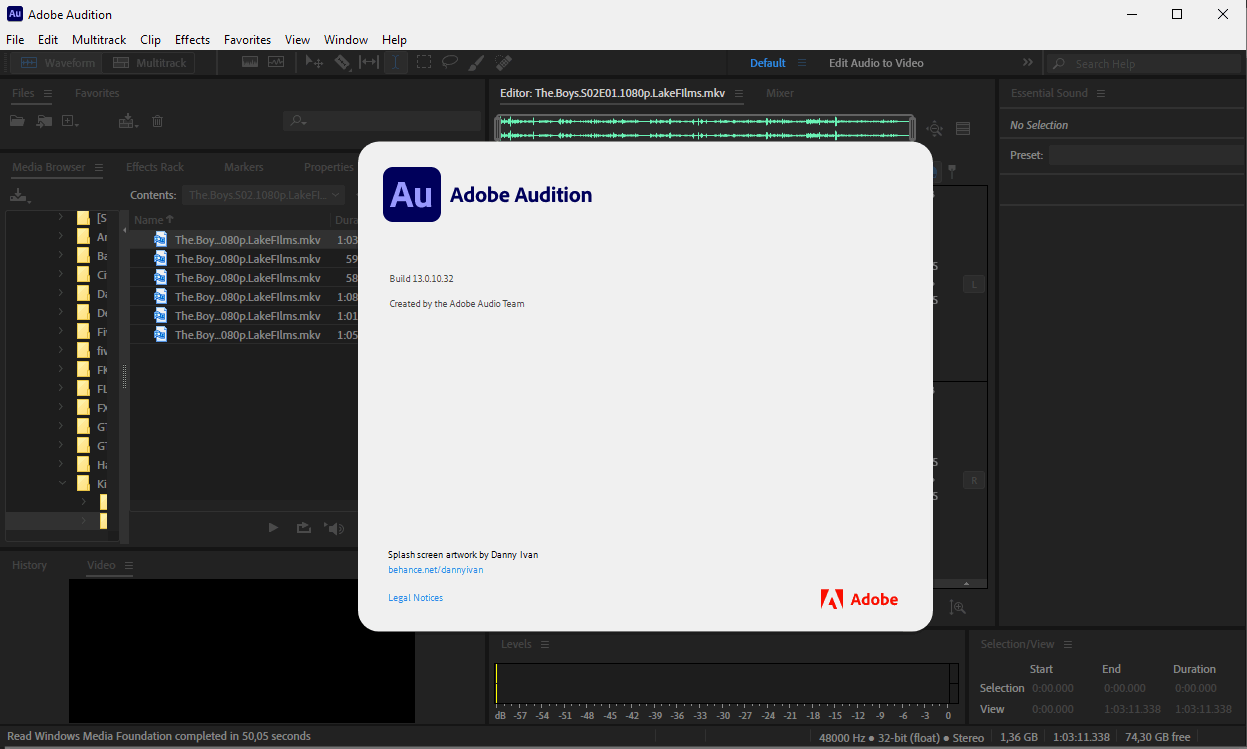
Task: Open the Effects menu
Action: tap(192, 40)
